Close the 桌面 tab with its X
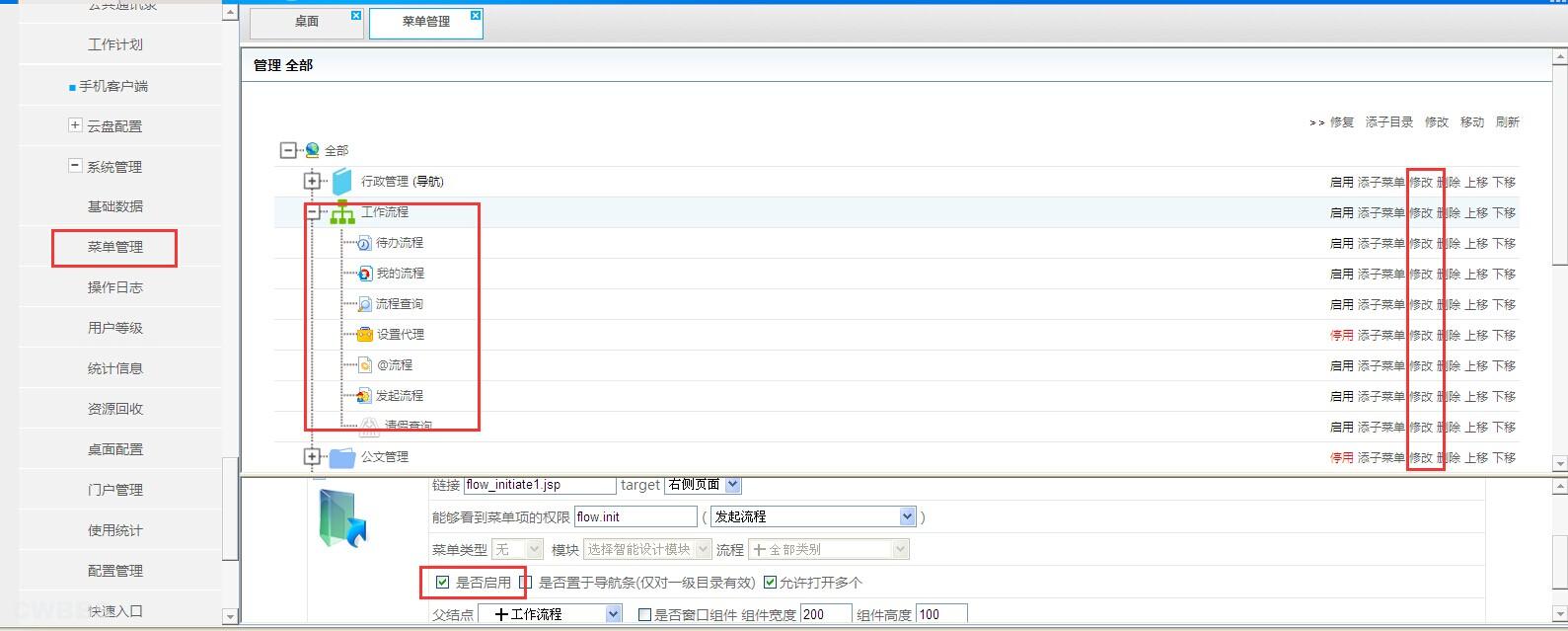This screenshot has height=631, width=1568. [x=356, y=16]
